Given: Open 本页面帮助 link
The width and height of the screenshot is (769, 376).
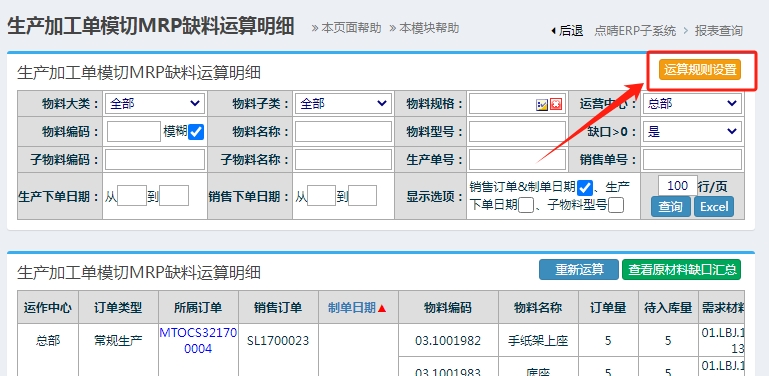Looking at the screenshot, I should (x=346, y=28).
